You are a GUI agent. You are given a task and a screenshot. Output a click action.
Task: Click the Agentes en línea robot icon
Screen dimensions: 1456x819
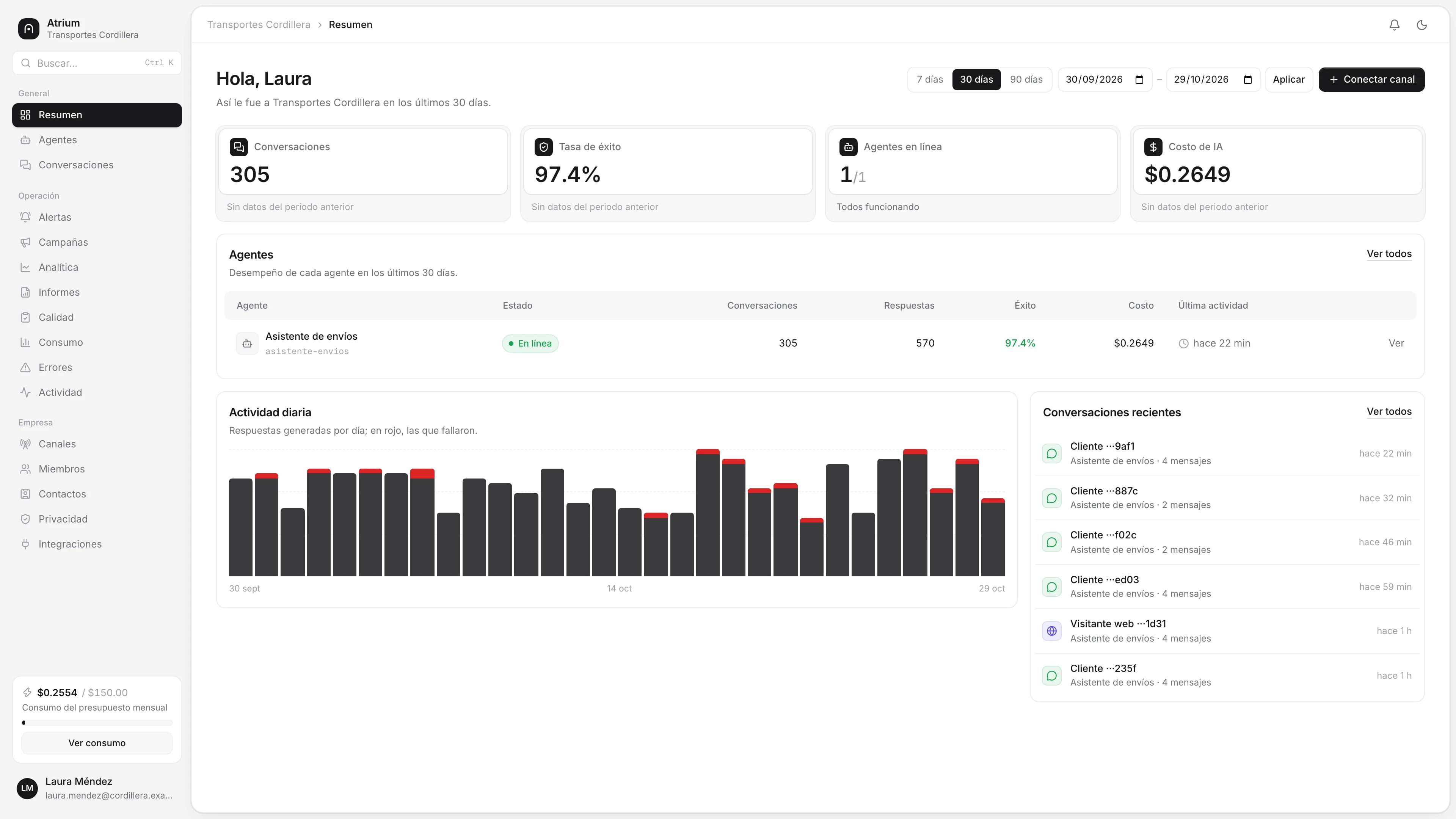[x=849, y=147]
